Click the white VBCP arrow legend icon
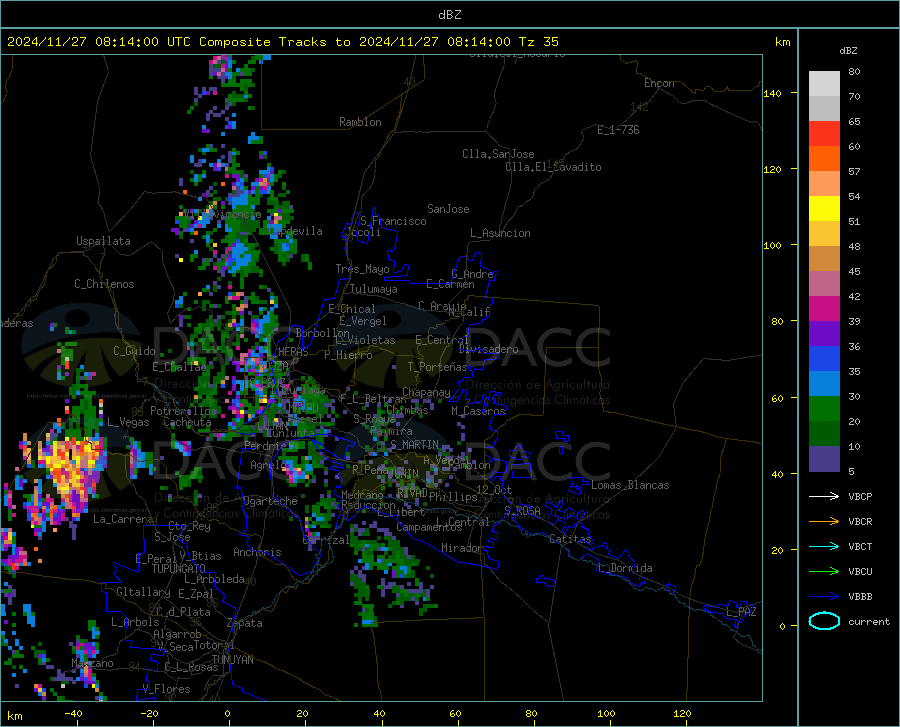Screen dimensions: 900x727 pyautogui.click(x=824, y=496)
